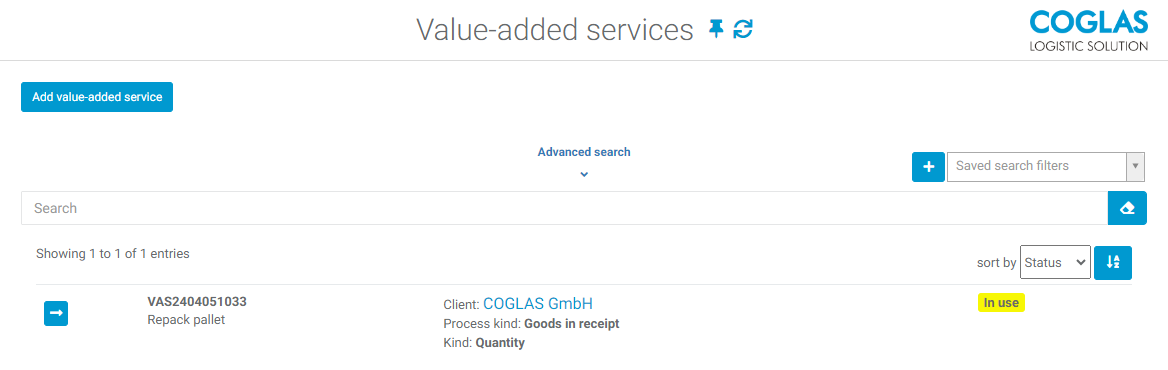Focus the Search input field
The width and height of the screenshot is (1168, 370).
[564, 208]
